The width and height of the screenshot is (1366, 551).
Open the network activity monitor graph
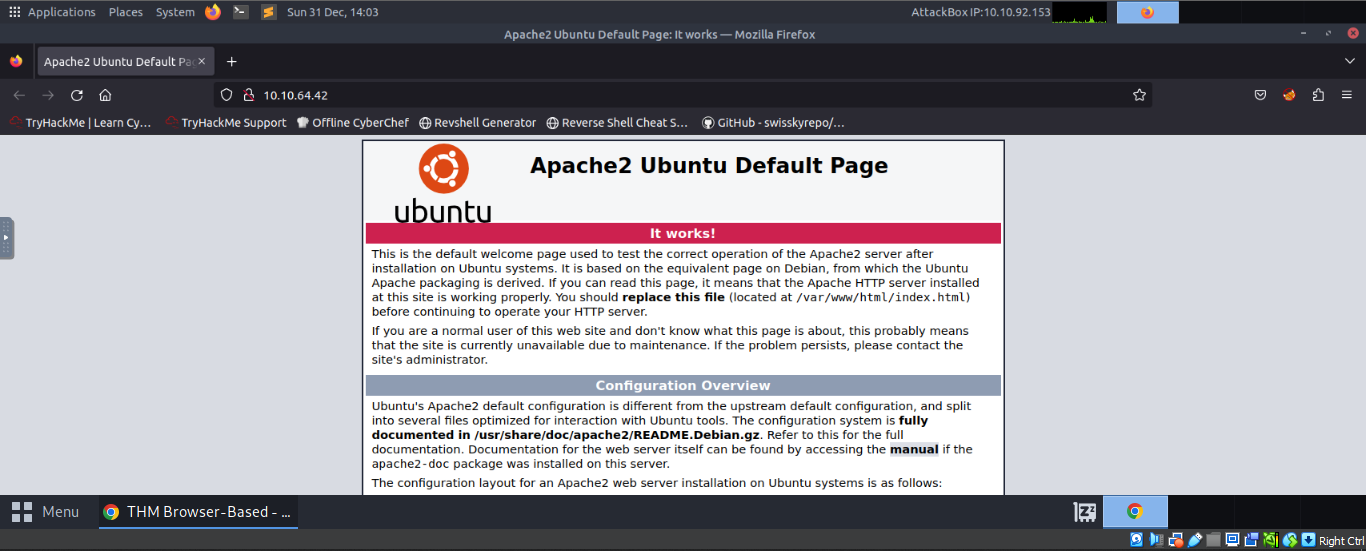[x=1080, y=12]
